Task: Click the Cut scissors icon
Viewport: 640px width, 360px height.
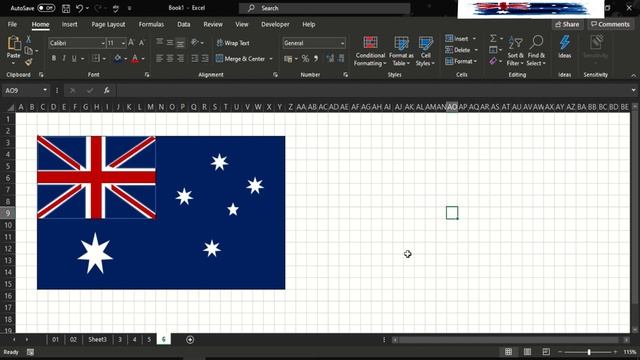Action: [x=29, y=39]
